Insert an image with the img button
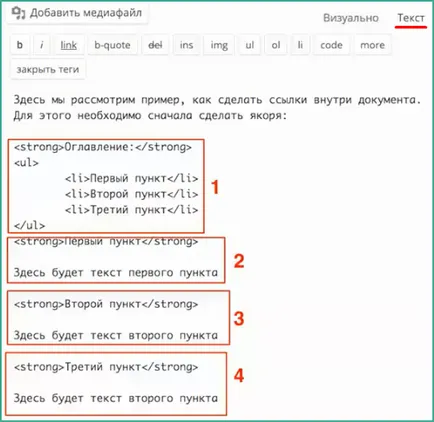Screen dimensions: 434x422 [219, 45]
